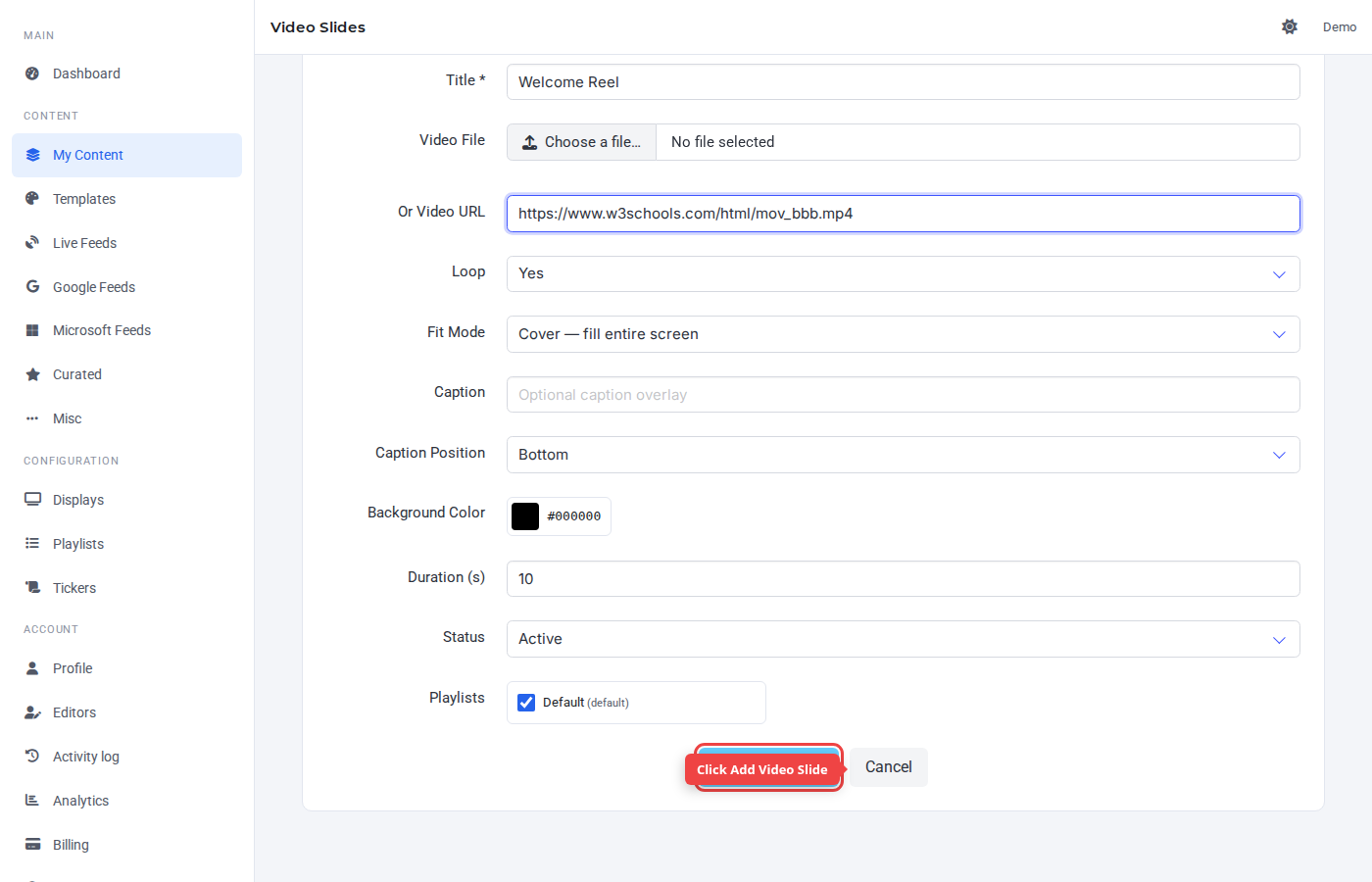Open the Displays configuration page
1372x882 pixels.
[x=126, y=500]
